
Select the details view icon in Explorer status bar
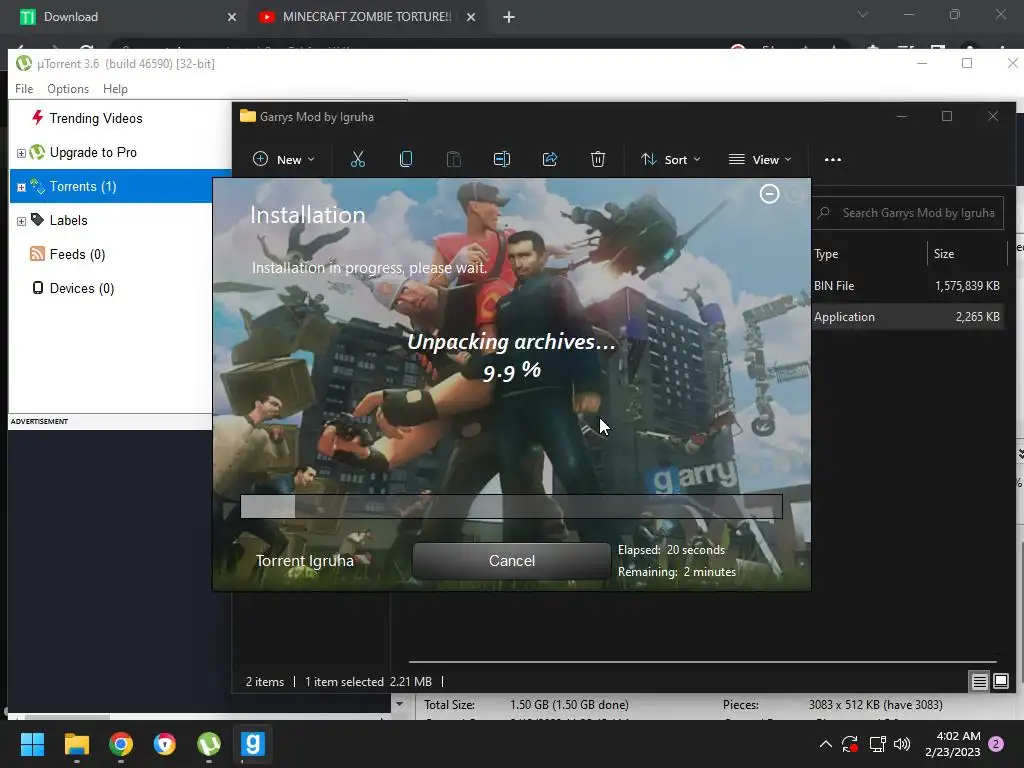pyautogui.click(x=979, y=682)
